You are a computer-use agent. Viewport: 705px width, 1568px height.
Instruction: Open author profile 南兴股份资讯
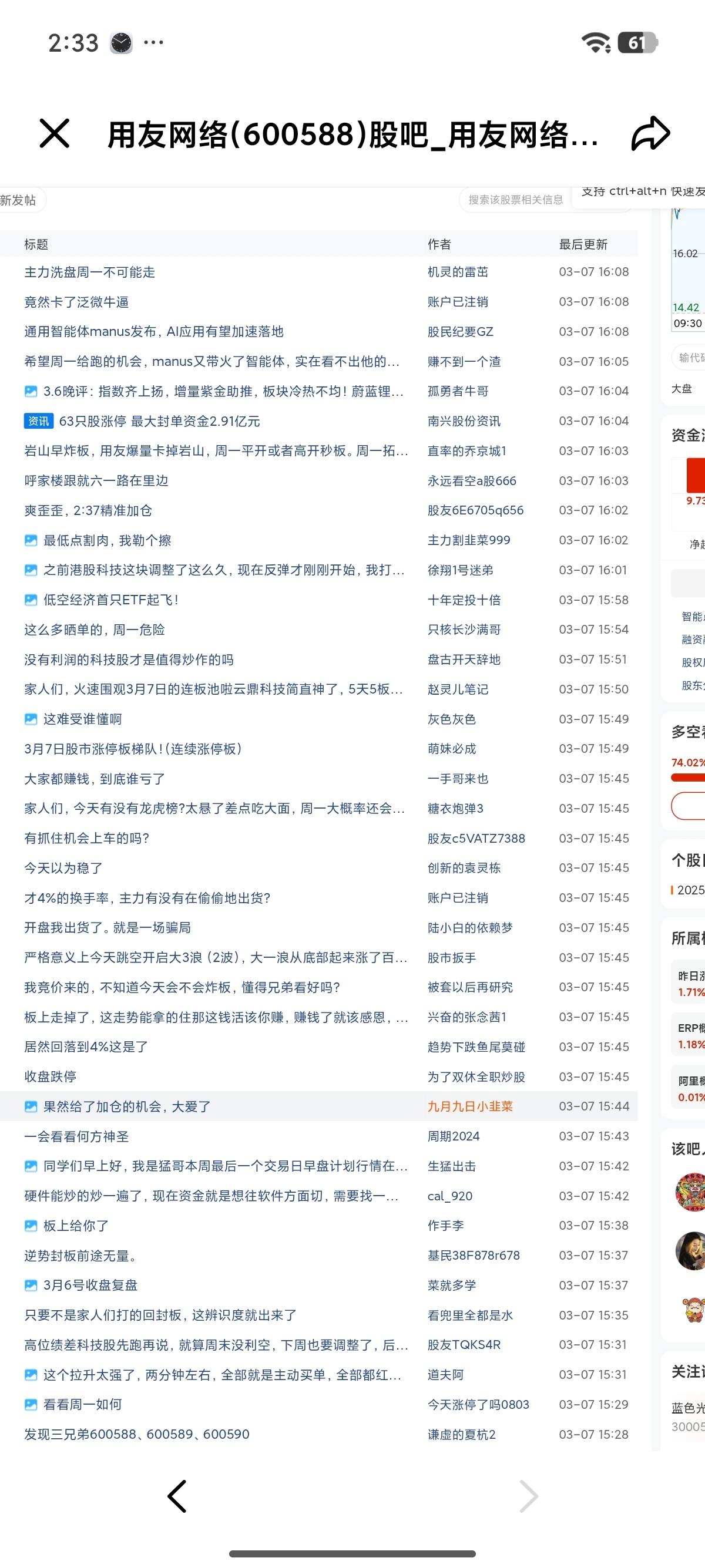tap(464, 421)
